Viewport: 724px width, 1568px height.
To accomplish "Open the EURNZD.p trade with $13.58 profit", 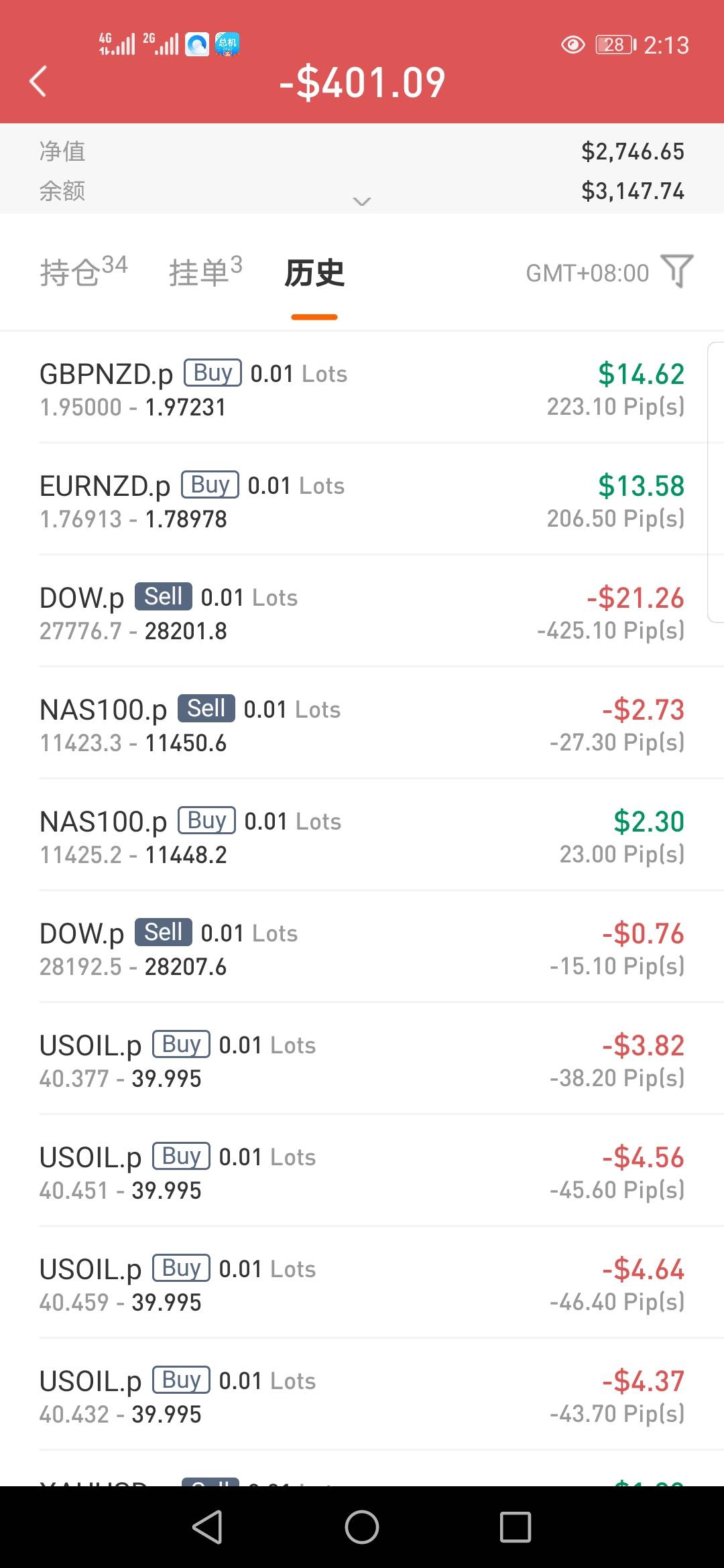I will 362,501.
